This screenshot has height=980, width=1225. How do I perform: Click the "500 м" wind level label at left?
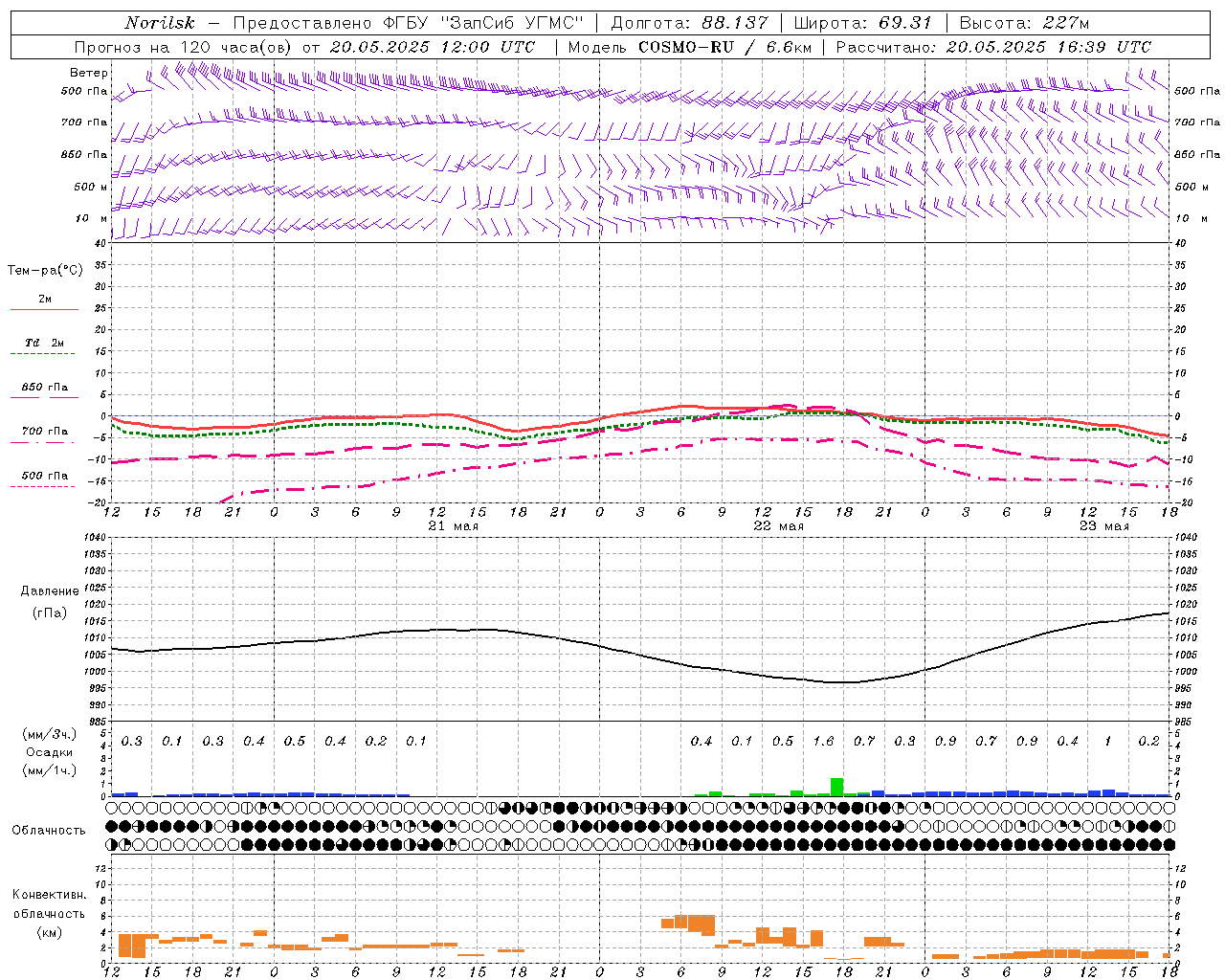(91, 187)
